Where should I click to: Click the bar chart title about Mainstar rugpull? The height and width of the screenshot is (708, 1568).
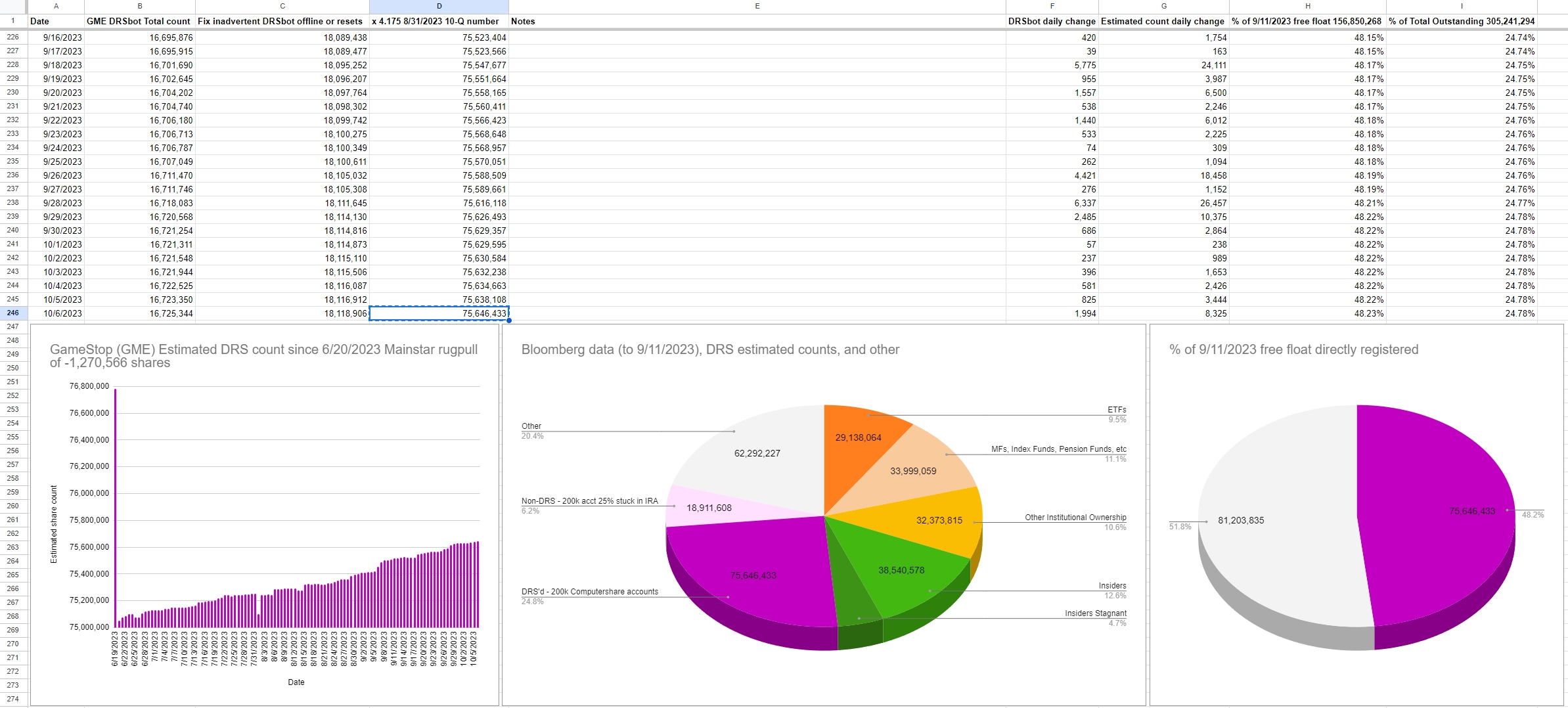coord(263,356)
